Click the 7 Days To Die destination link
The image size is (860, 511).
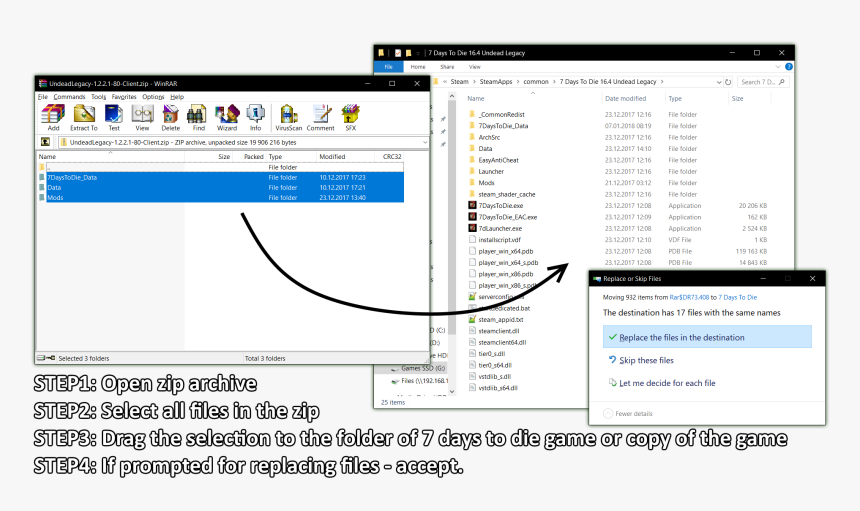point(737,297)
